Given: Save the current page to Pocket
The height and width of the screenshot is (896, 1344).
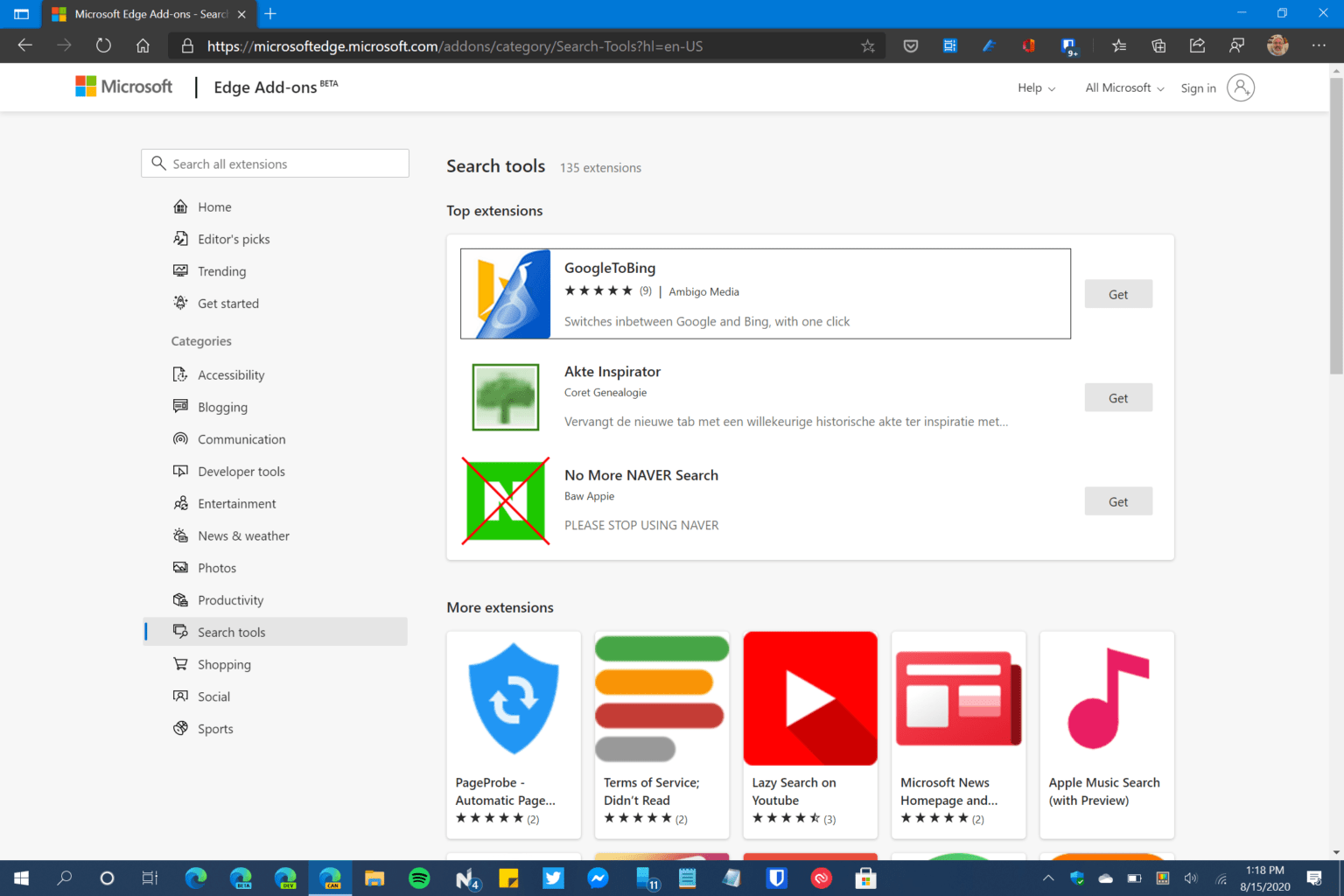Looking at the screenshot, I should [910, 45].
